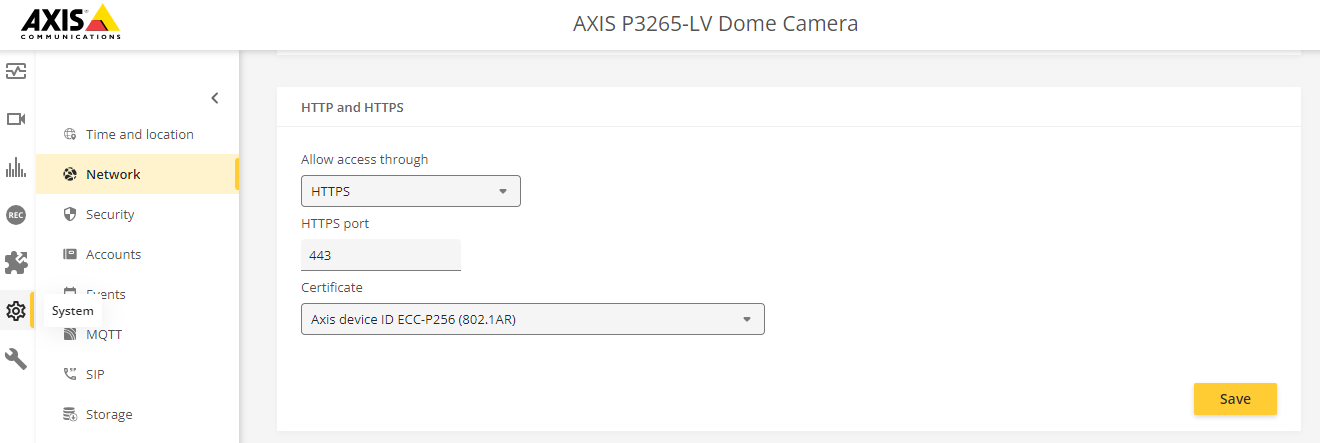Select the Time and location menu item

click(x=137, y=134)
